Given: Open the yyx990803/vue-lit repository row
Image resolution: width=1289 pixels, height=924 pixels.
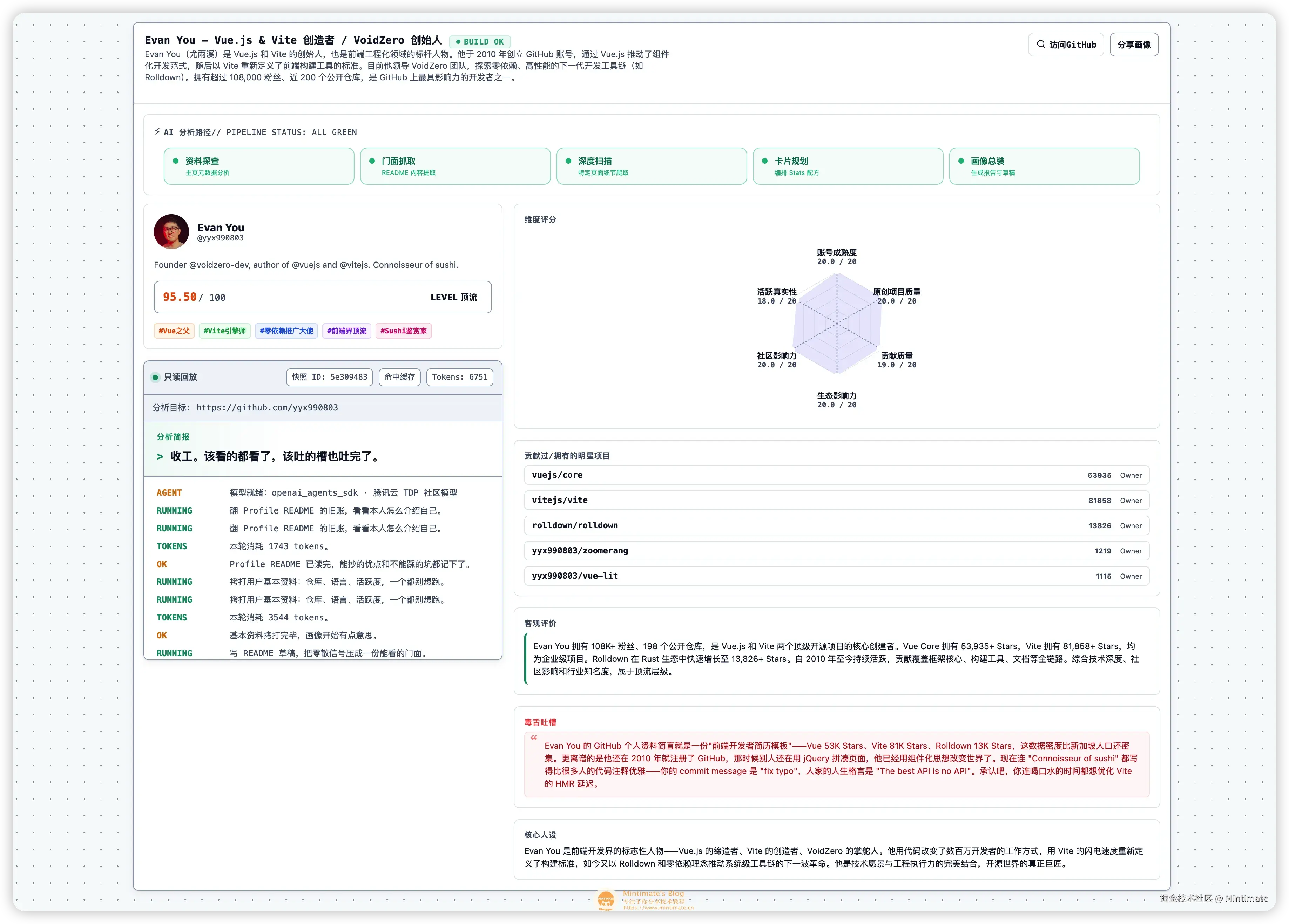Looking at the screenshot, I should [837, 576].
